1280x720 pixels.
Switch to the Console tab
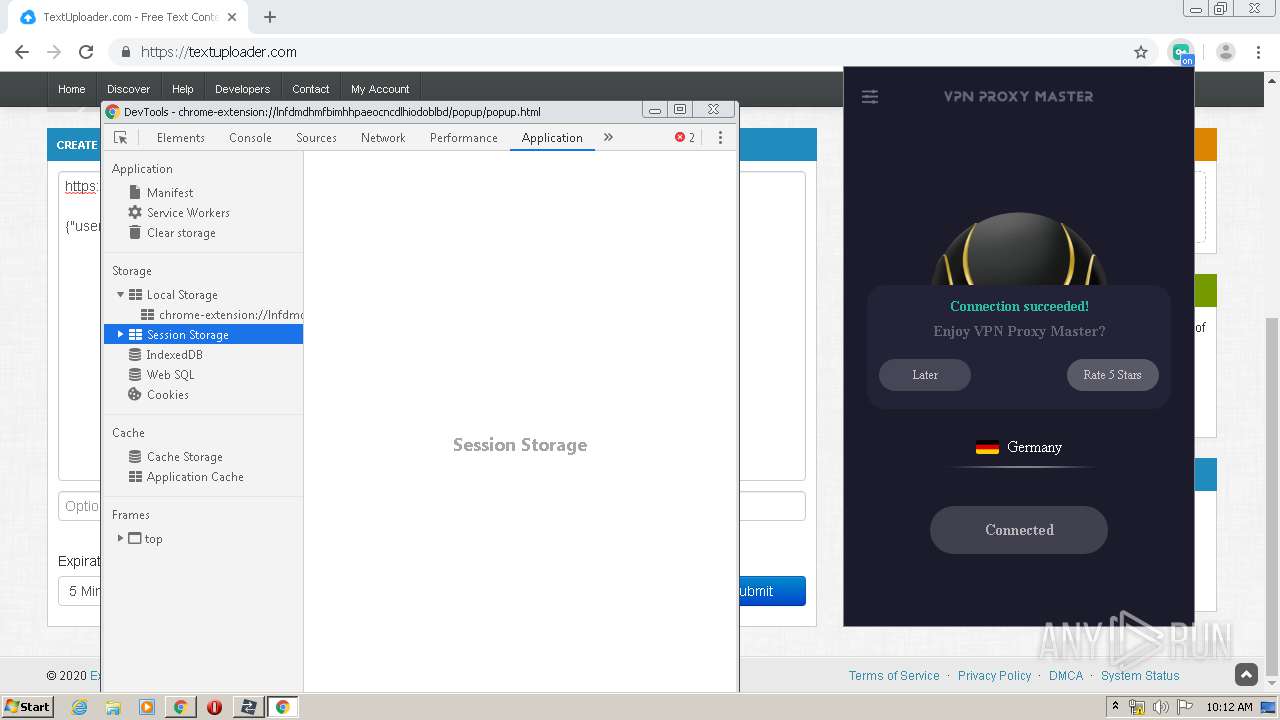tap(250, 138)
